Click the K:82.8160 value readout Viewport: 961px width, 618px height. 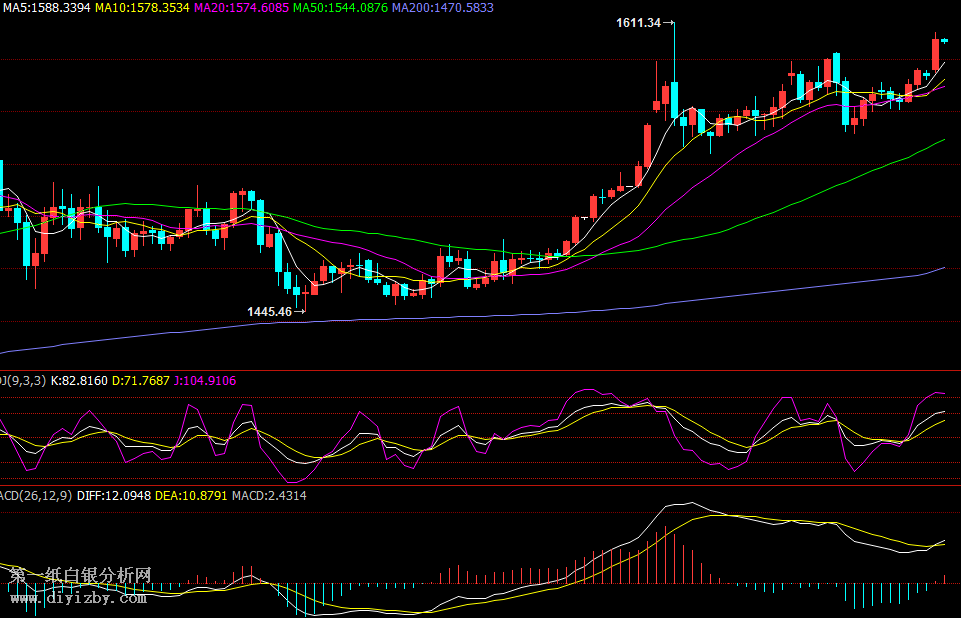coord(79,380)
